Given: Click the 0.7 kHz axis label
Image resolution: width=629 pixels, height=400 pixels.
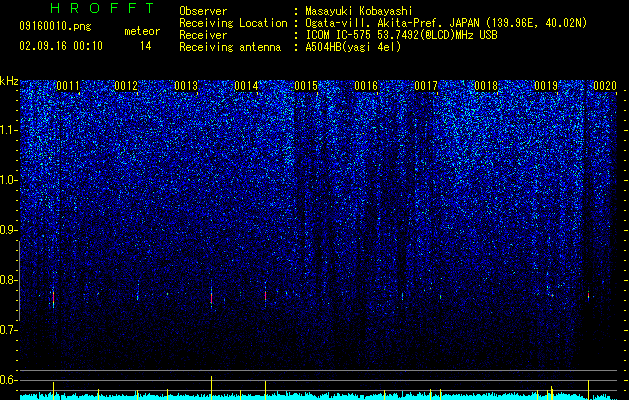Looking at the screenshot, I should (x=9, y=330).
